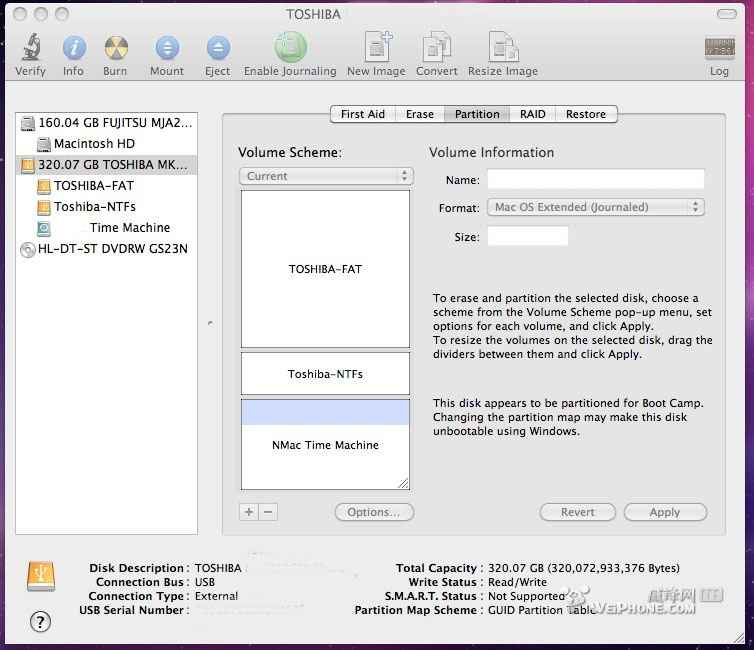Expand the Format pop-up menu
Viewport: 754px width, 650px height.
click(x=596, y=207)
